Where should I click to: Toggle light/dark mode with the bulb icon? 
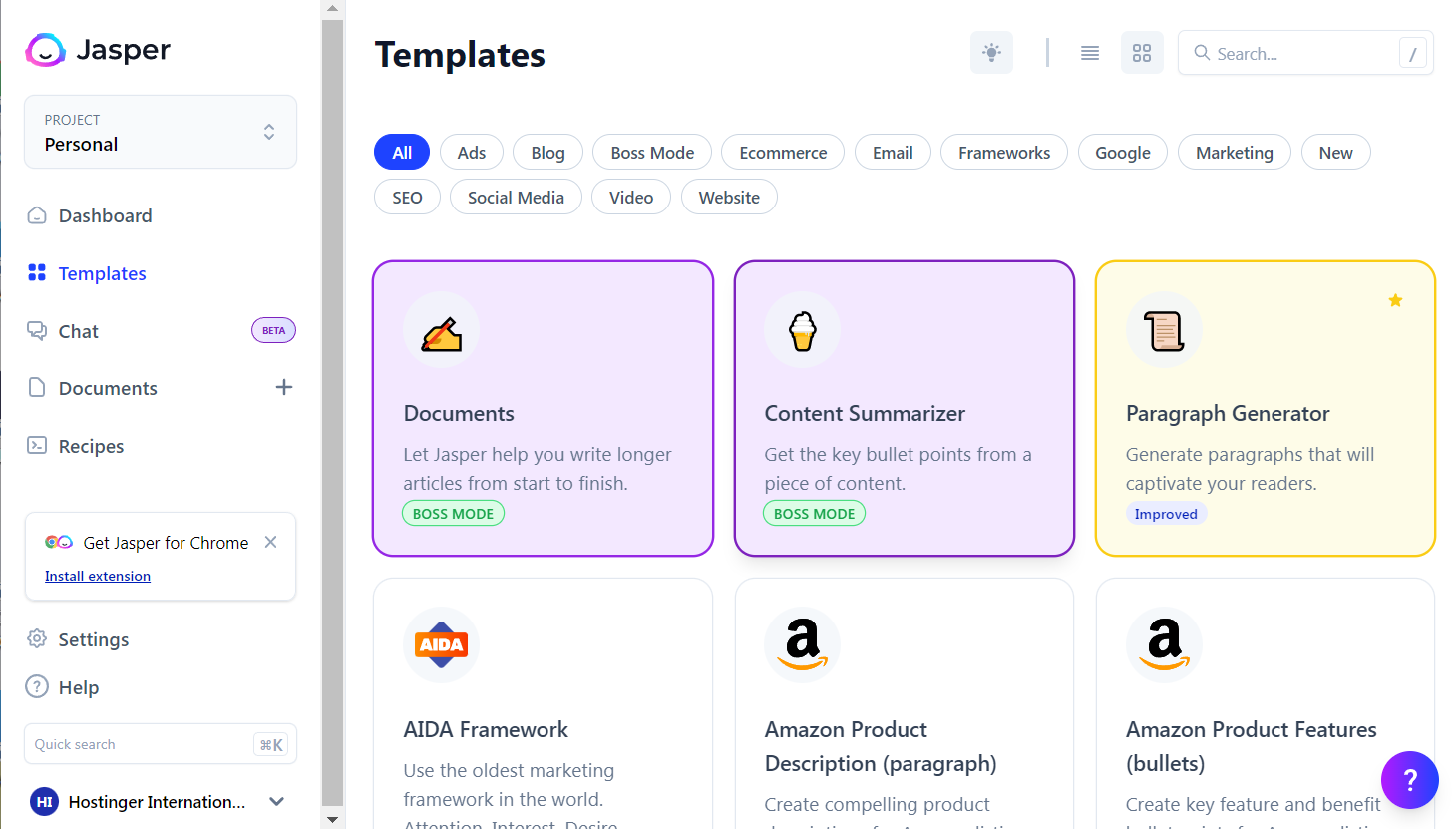991,53
